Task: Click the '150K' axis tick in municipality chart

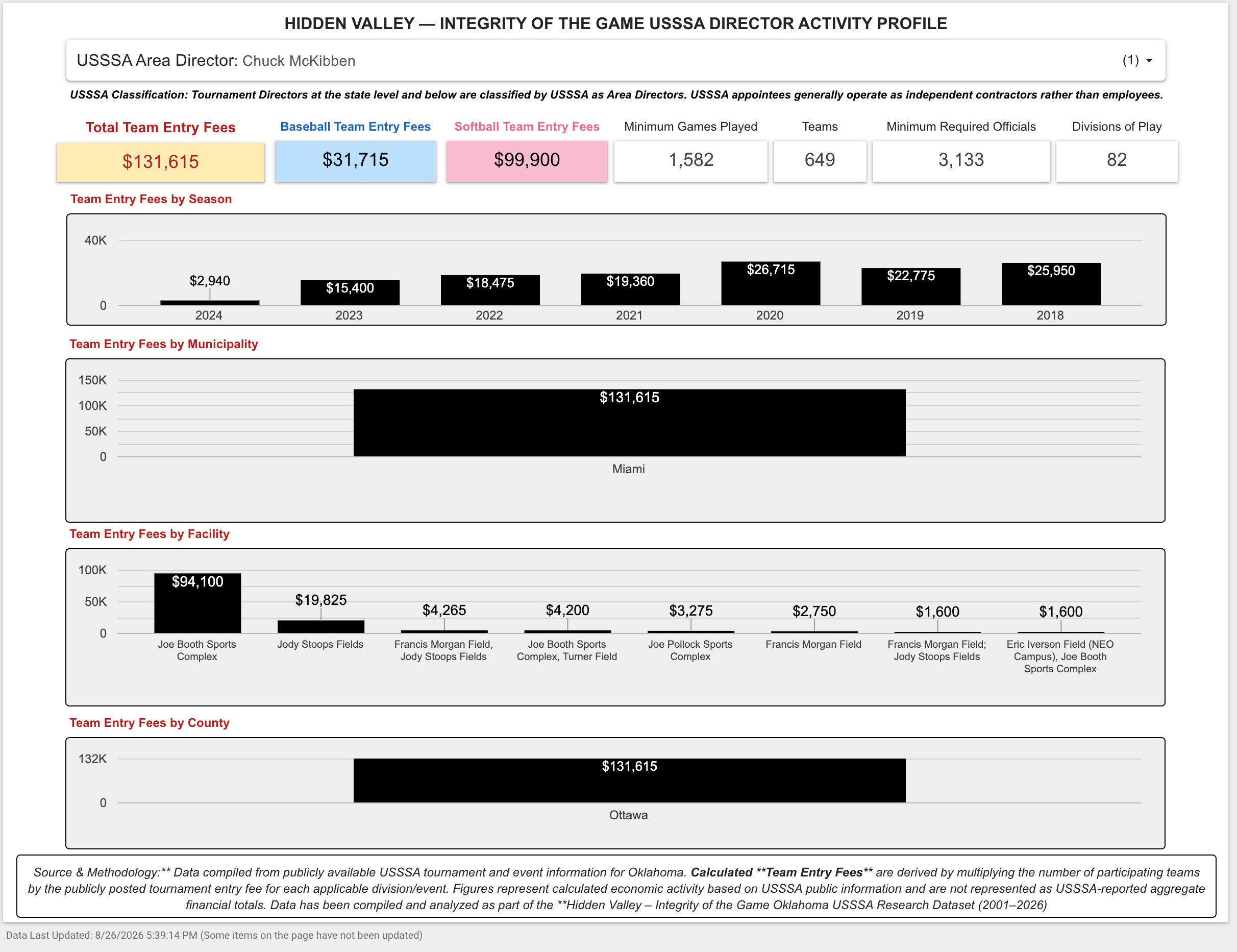Action: pos(92,380)
